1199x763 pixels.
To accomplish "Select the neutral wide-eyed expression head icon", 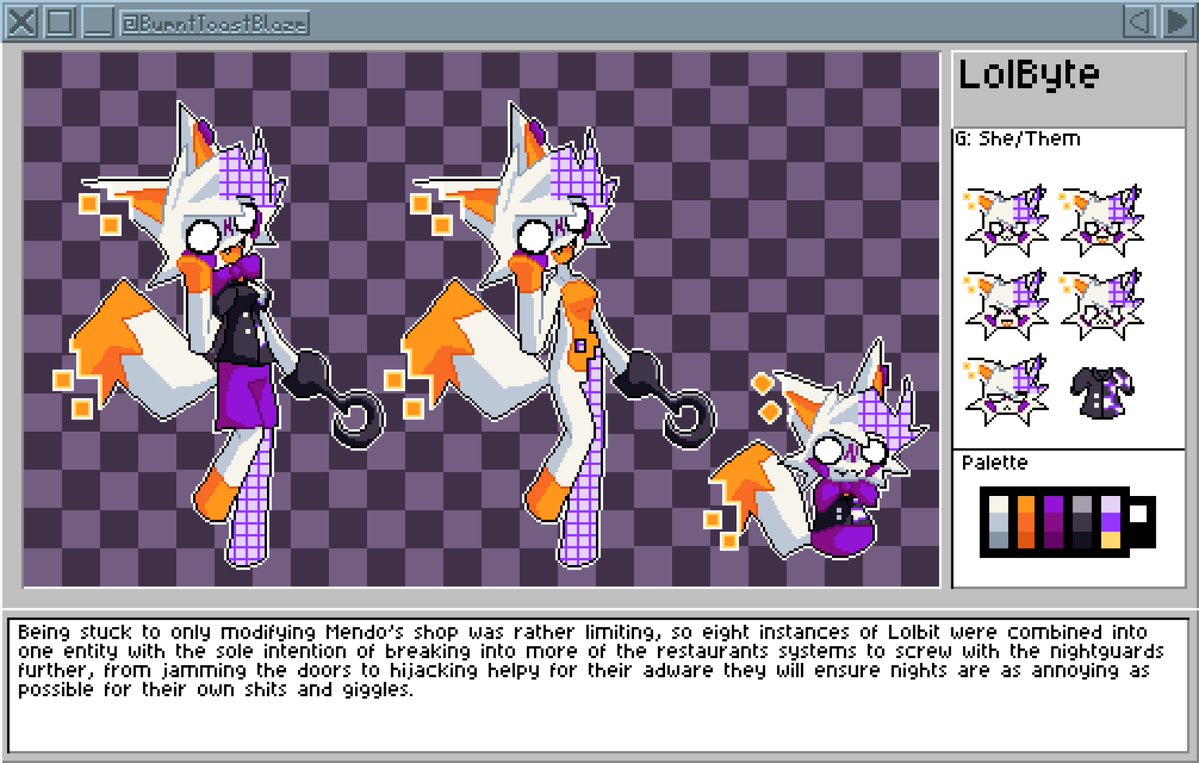I will tap(1006, 222).
